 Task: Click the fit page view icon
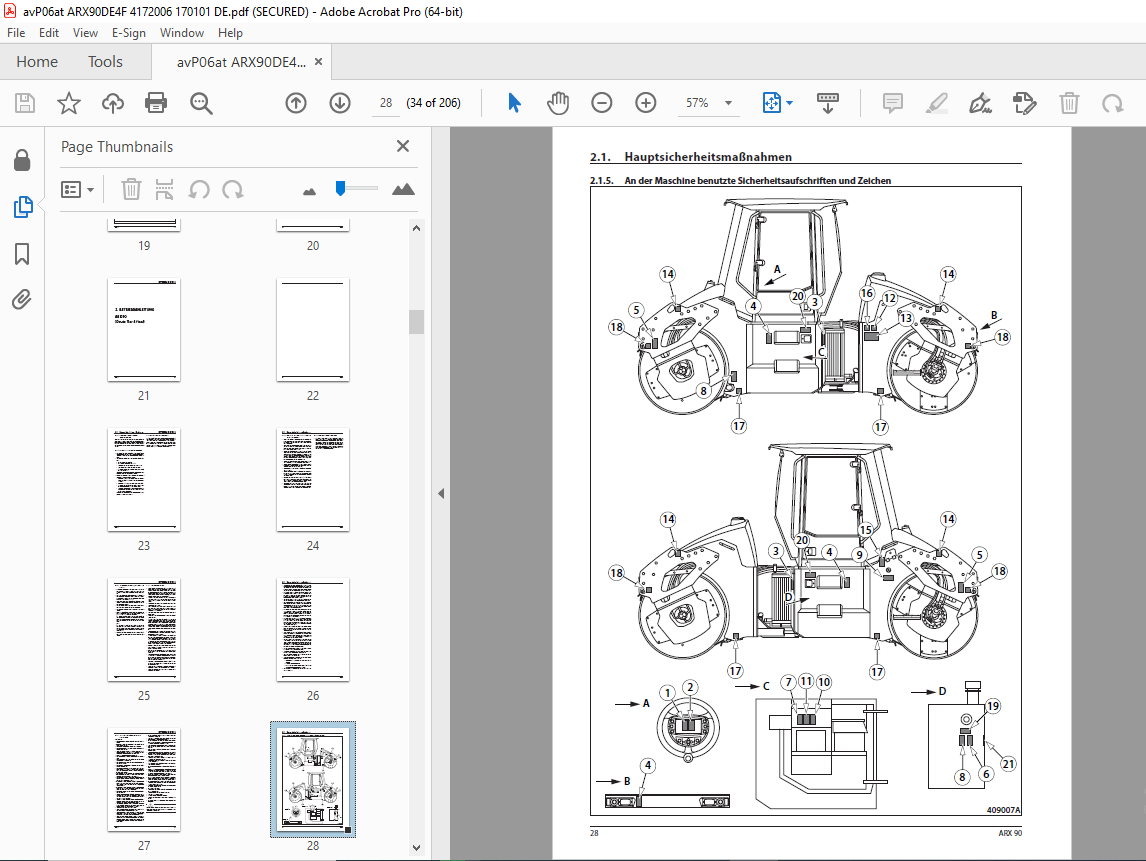772,103
